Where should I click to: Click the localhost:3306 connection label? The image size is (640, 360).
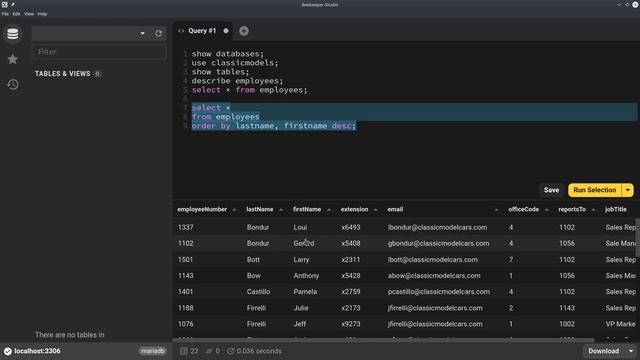point(38,351)
